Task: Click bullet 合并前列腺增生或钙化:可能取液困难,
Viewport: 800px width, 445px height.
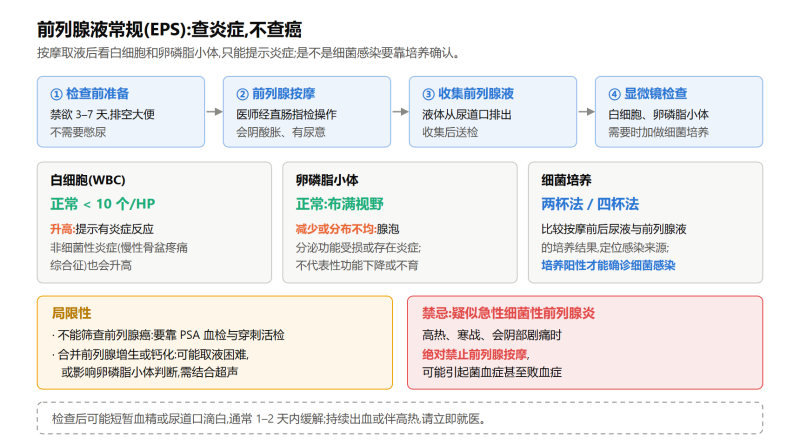Action: 150,354
